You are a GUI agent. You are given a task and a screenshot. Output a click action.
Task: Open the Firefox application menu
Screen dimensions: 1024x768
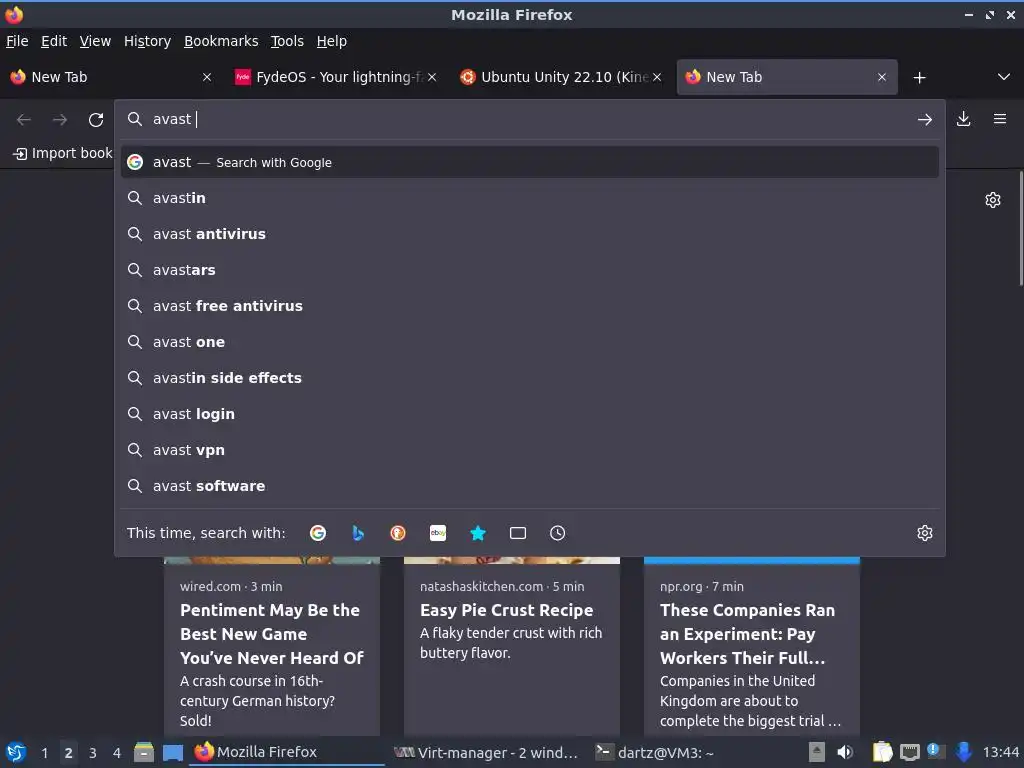click(1000, 119)
